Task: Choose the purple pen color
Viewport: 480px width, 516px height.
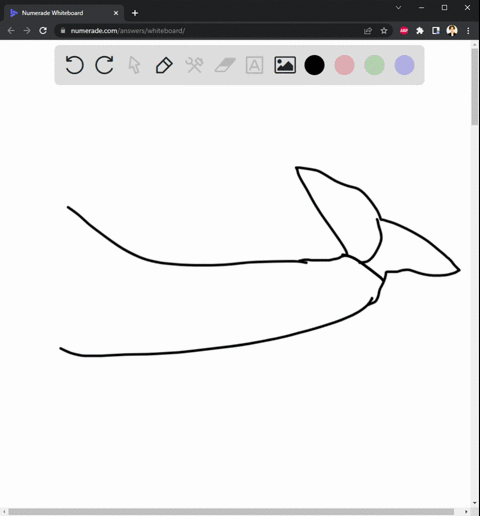Action: click(x=404, y=65)
